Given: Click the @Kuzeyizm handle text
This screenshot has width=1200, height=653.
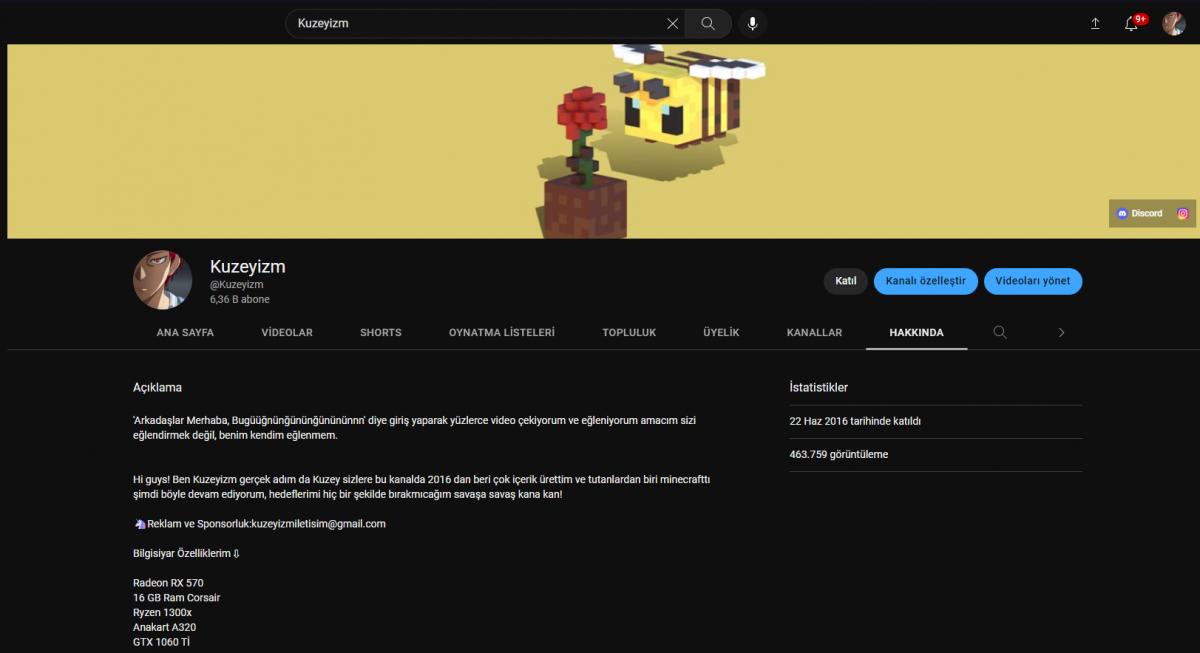Looking at the screenshot, I should point(237,285).
